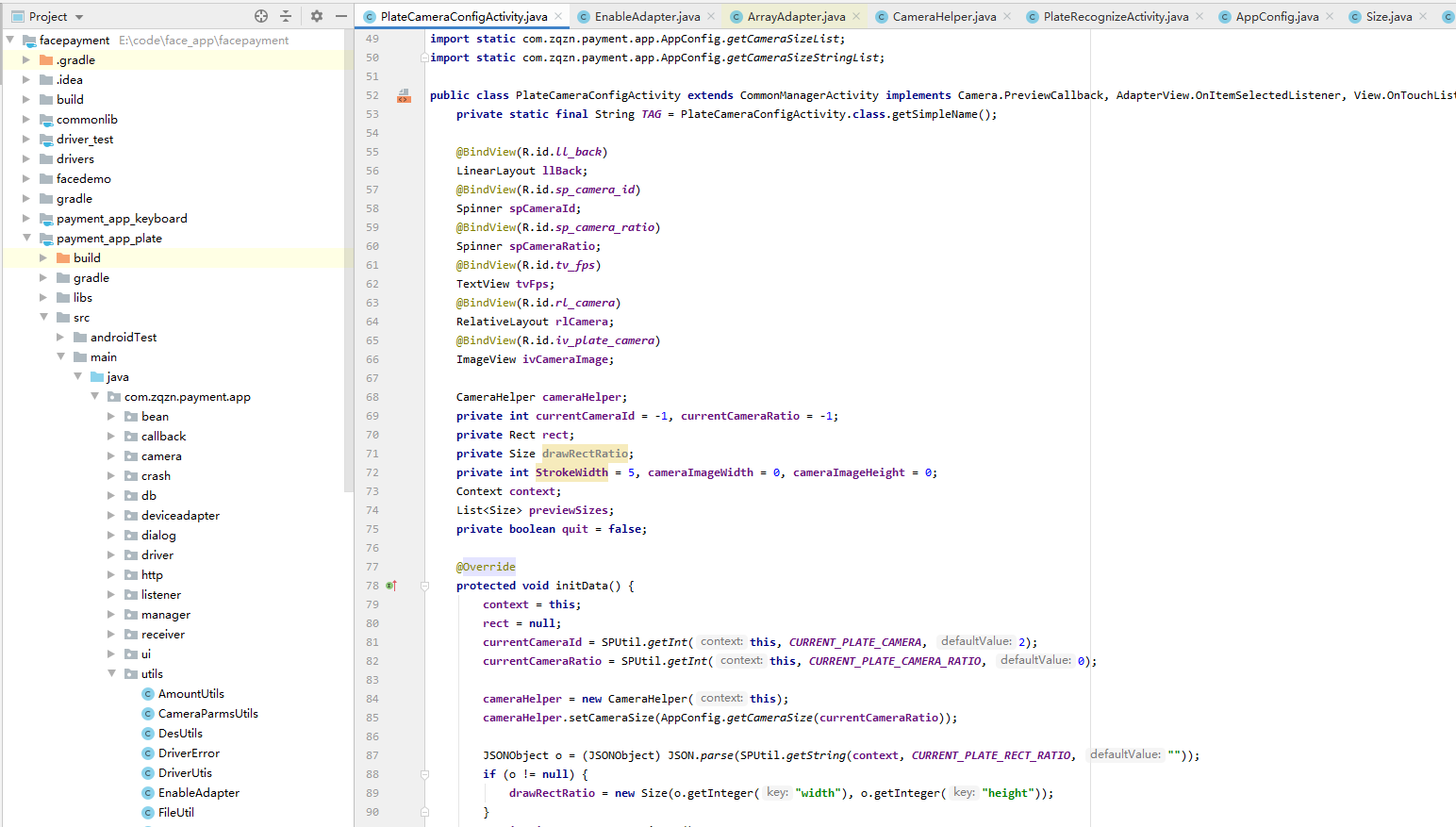Screen dimensions: 1456x827
Task: Open DesUtils class file
Action: [x=180, y=733]
